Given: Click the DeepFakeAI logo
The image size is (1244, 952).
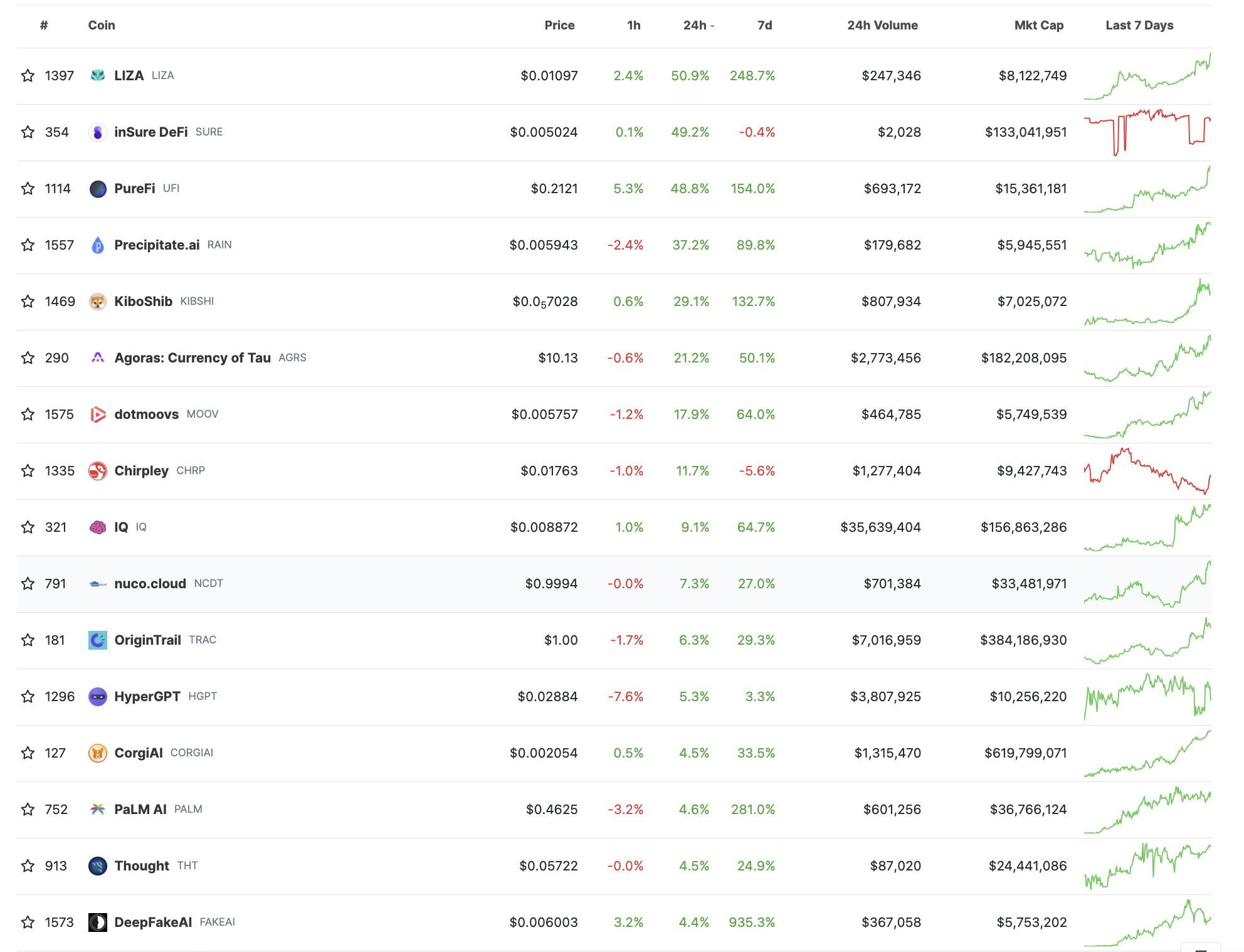Looking at the screenshot, I should click(x=98, y=923).
